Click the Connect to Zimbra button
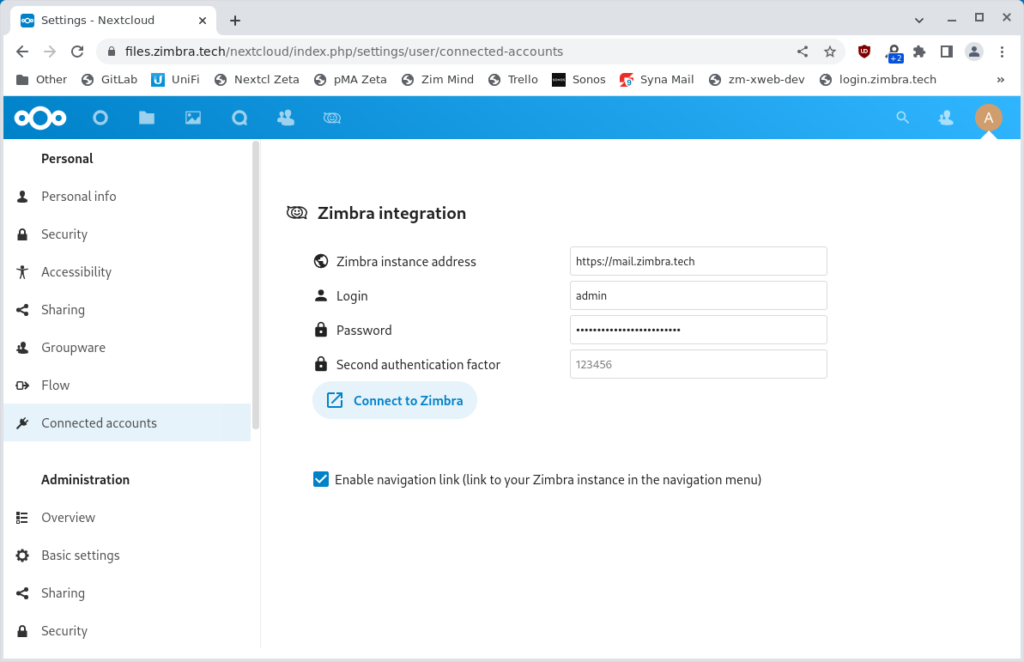The height and width of the screenshot is (662, 1024). pyautogui.click(x=394, y=400)
